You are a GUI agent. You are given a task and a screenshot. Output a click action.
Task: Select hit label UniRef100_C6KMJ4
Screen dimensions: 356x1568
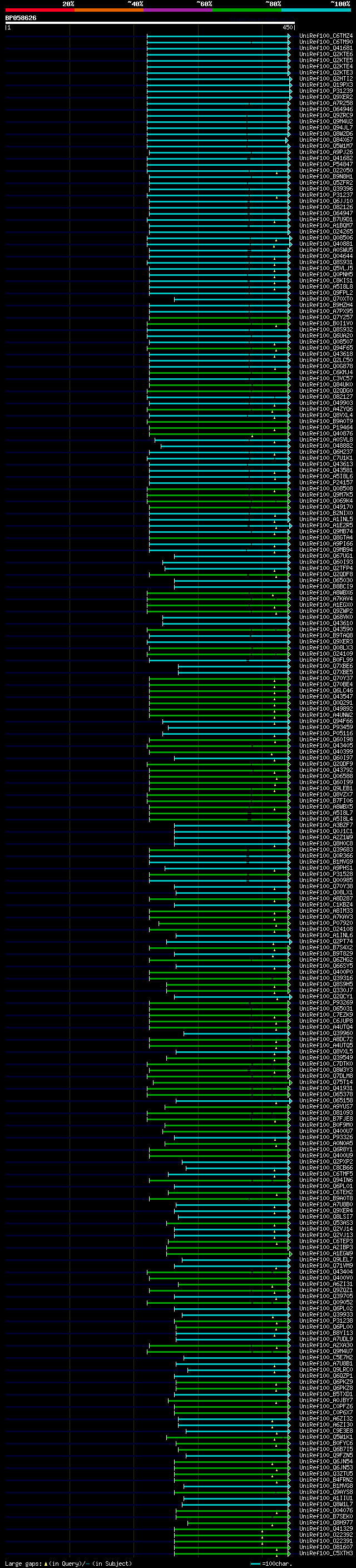(x=325, y=373)
